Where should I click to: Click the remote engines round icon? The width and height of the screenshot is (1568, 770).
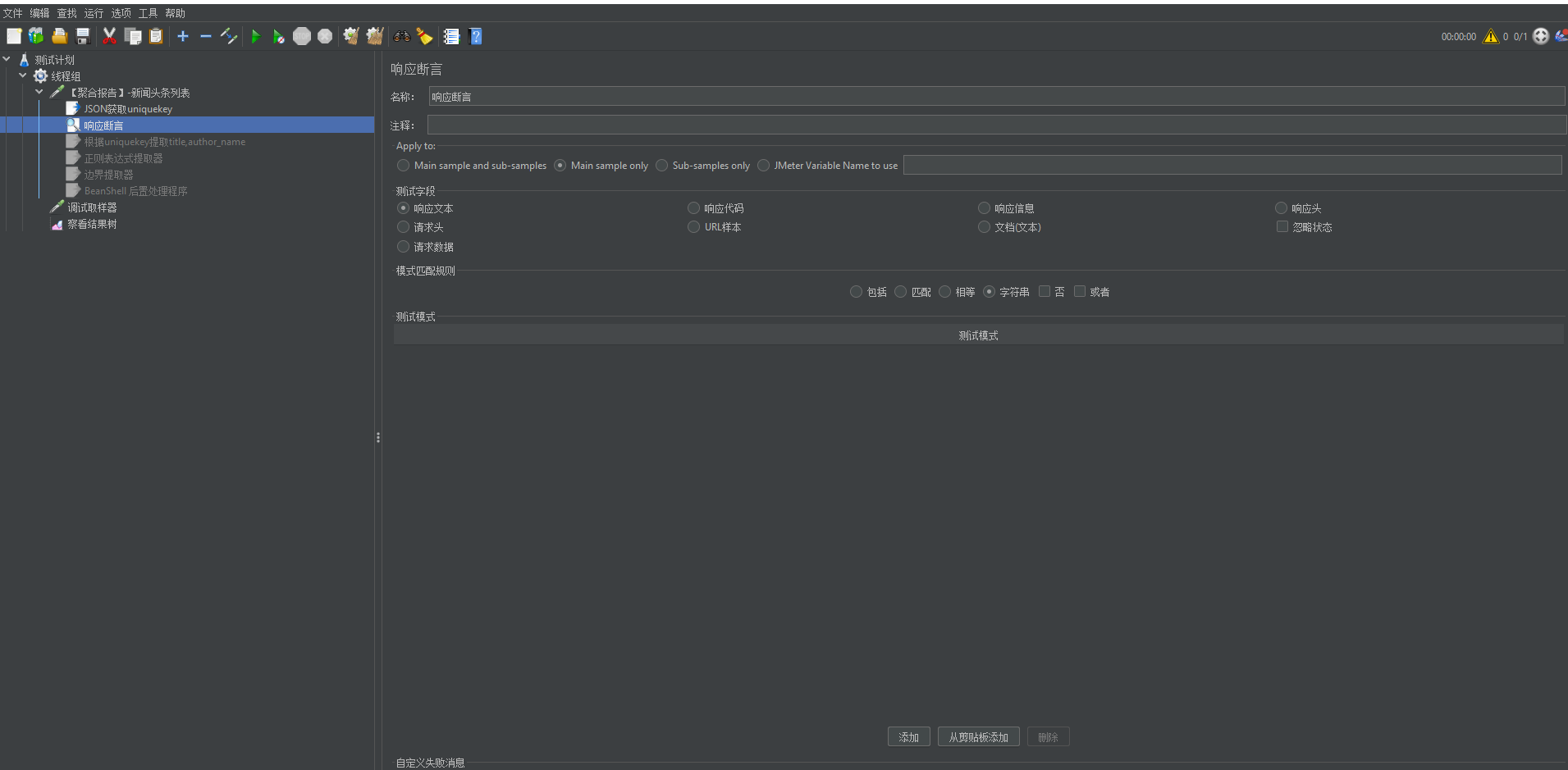click(x=1541, y=36)
